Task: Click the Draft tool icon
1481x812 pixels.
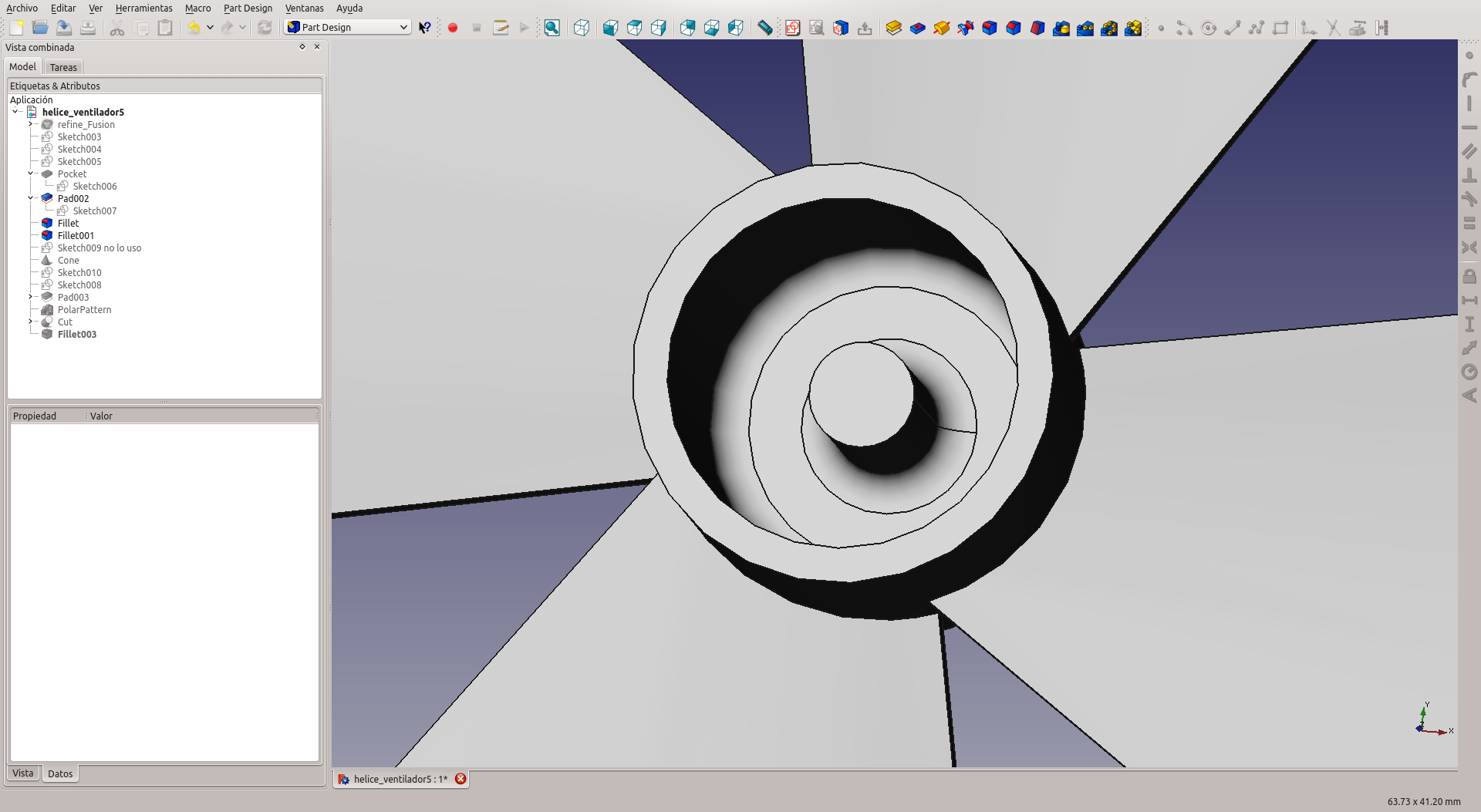Action: coord(1037,28)
